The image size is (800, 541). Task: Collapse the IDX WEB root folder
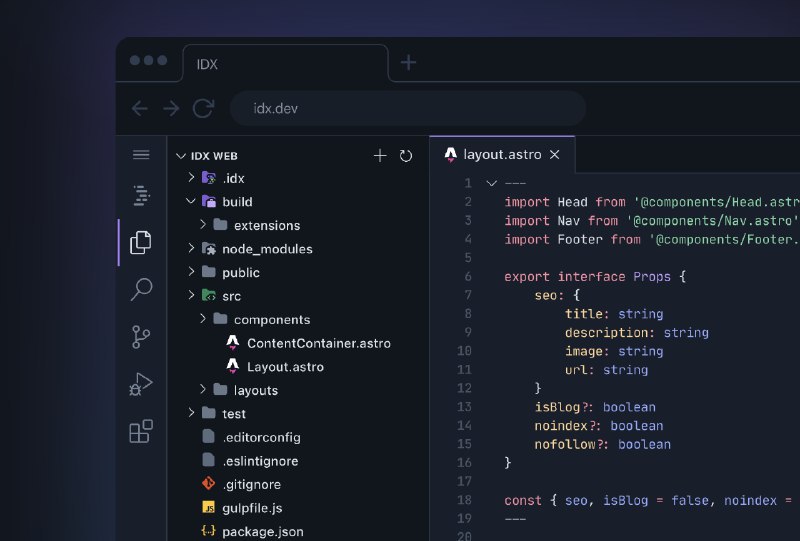(181, 156)
